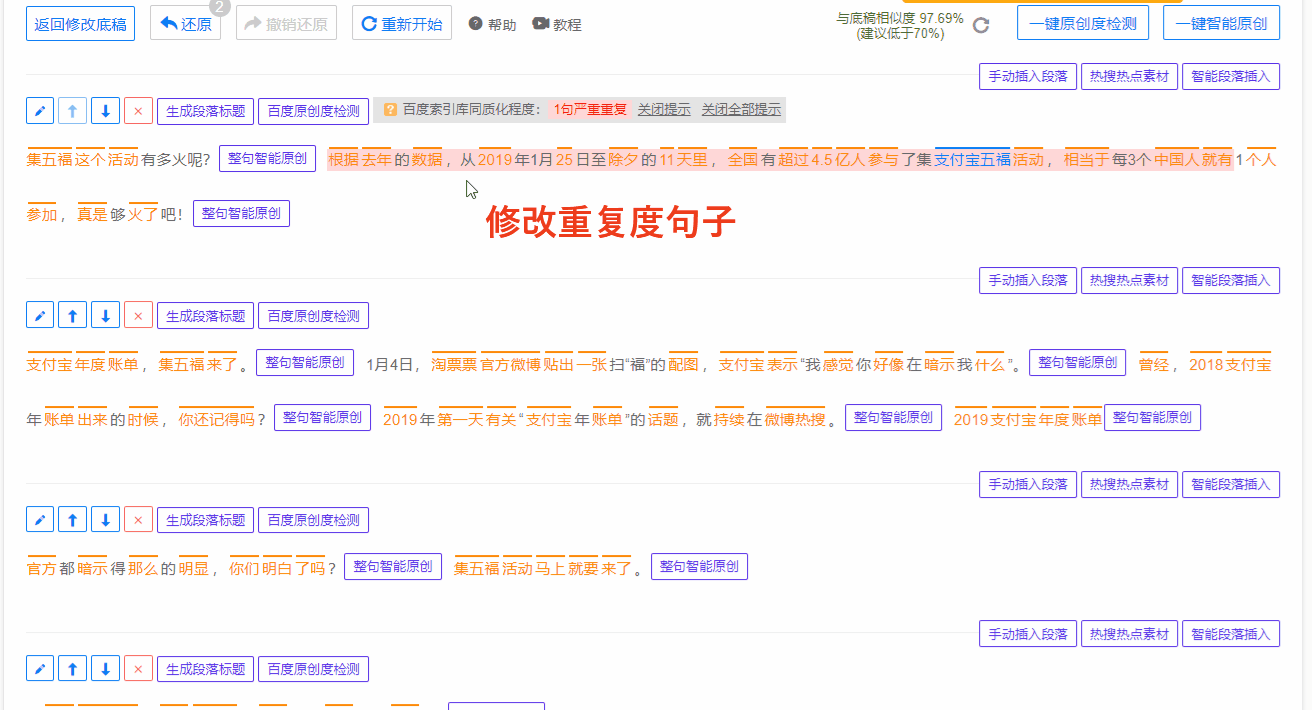
Task: Click the pencil edit icon for the 官方都暗示 paragraph
Action: pyautogui.click(x=39, y=520)
